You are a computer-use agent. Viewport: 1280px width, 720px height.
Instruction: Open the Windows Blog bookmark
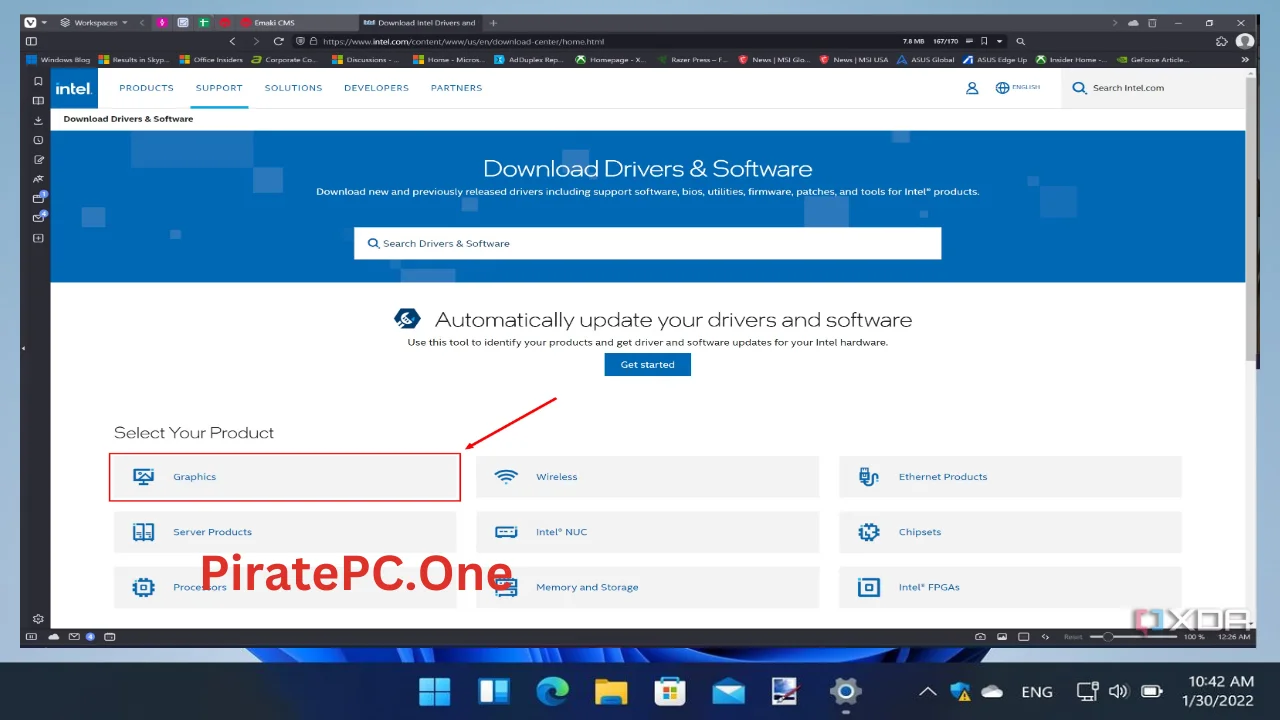coord(58,60)
